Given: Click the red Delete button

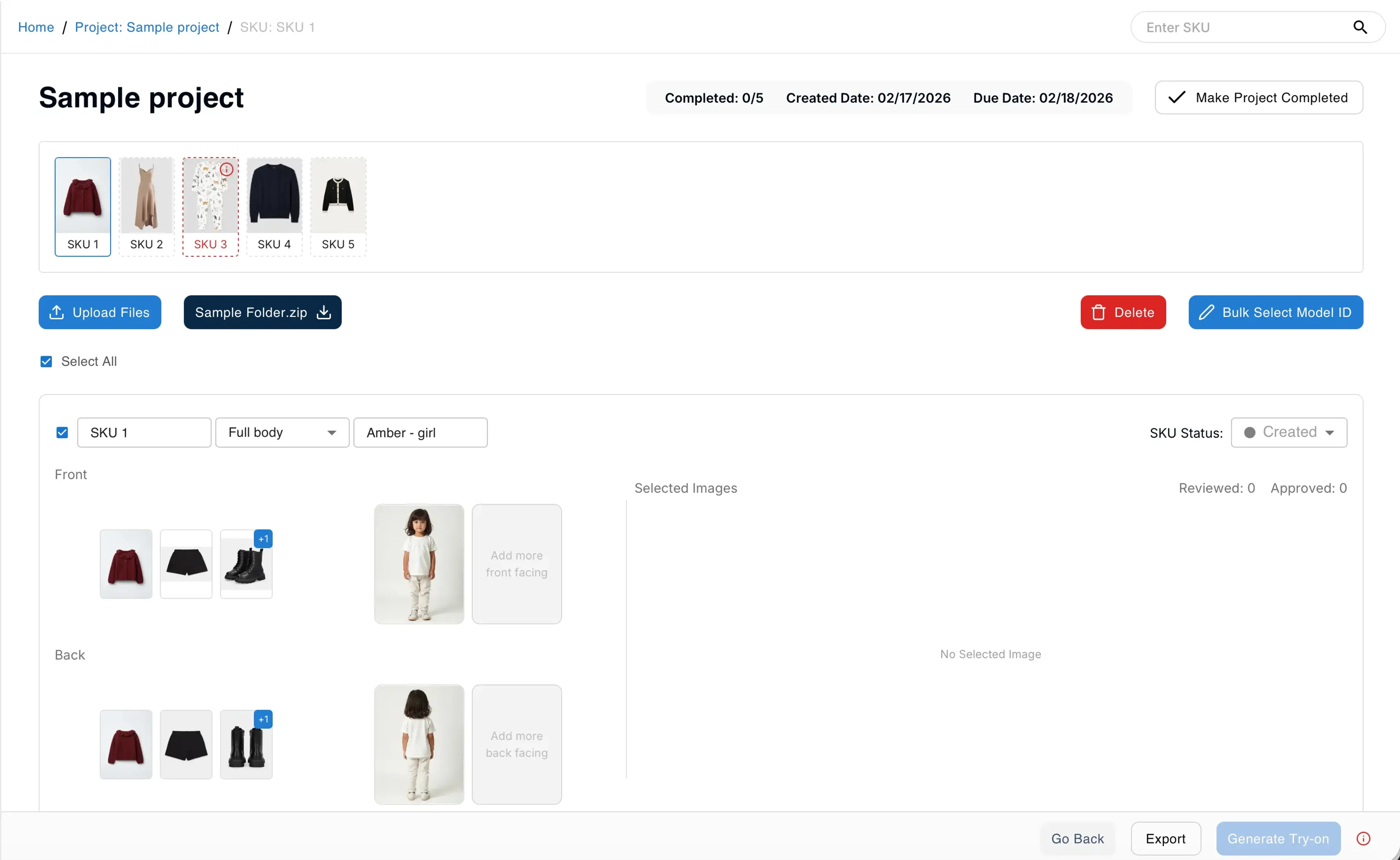Looking at the screenshot, I should tap(1123, 312).
